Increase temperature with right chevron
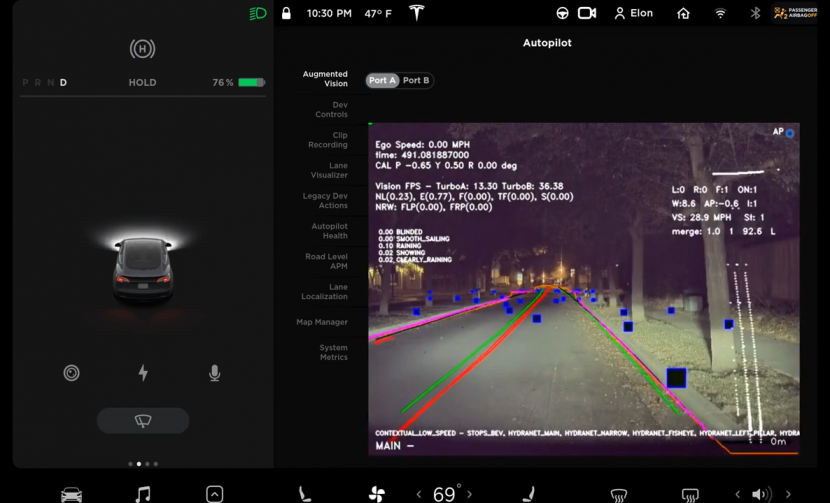The height and width of the screenshot is (503, 830). click(x=470, y=495)
